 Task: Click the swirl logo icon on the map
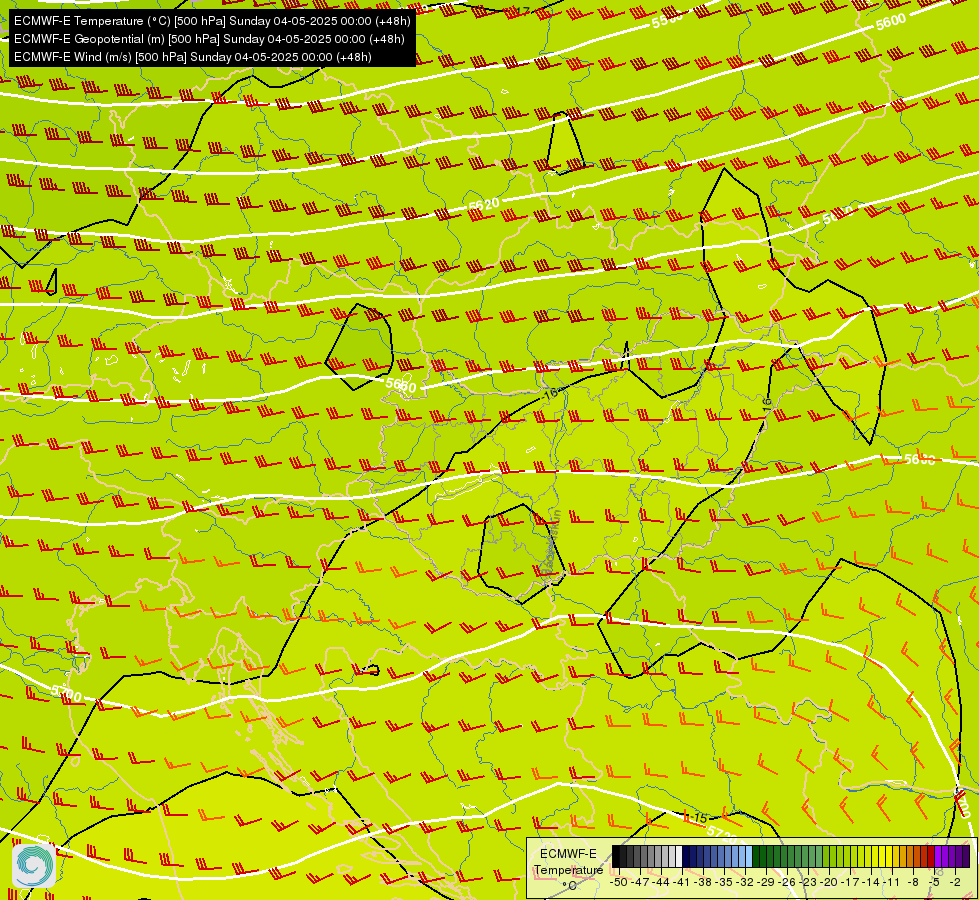pos(34,865)
